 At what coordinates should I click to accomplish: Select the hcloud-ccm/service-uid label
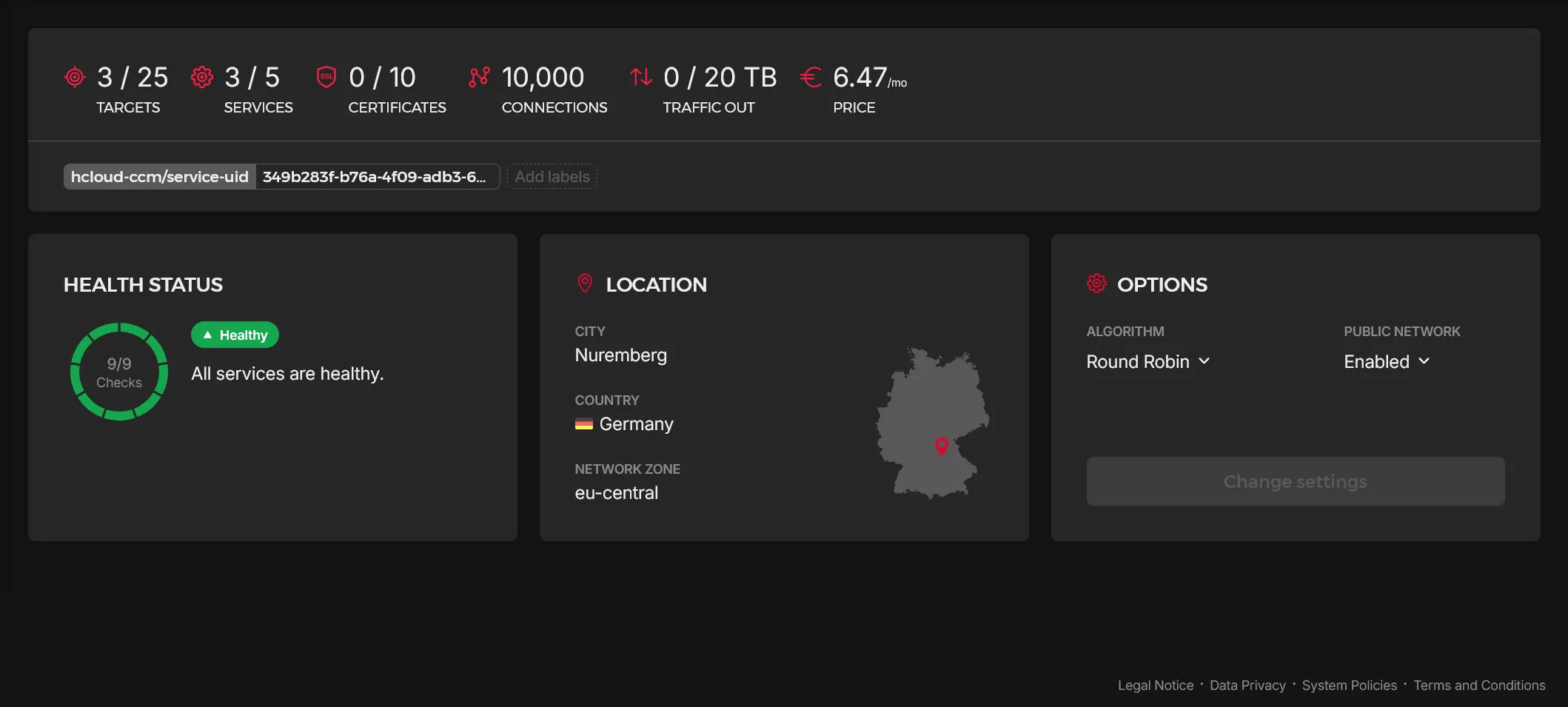[159, 176]
